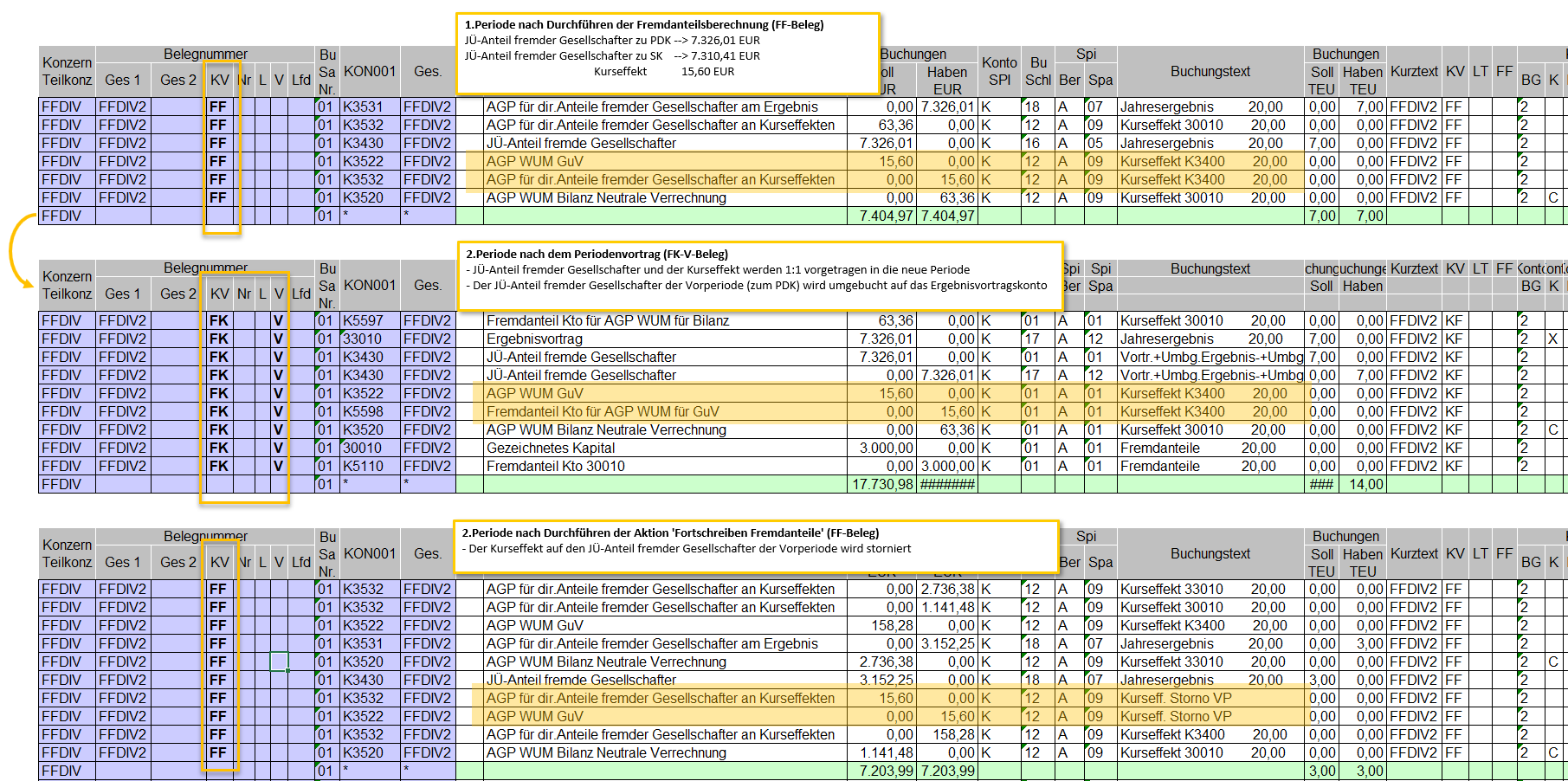Select 'Kurseffekt 33010' beside Haben 2.736,38
Image resolution: width=1568 pixels, height=781 pixels.
(x=1210, y=589)
